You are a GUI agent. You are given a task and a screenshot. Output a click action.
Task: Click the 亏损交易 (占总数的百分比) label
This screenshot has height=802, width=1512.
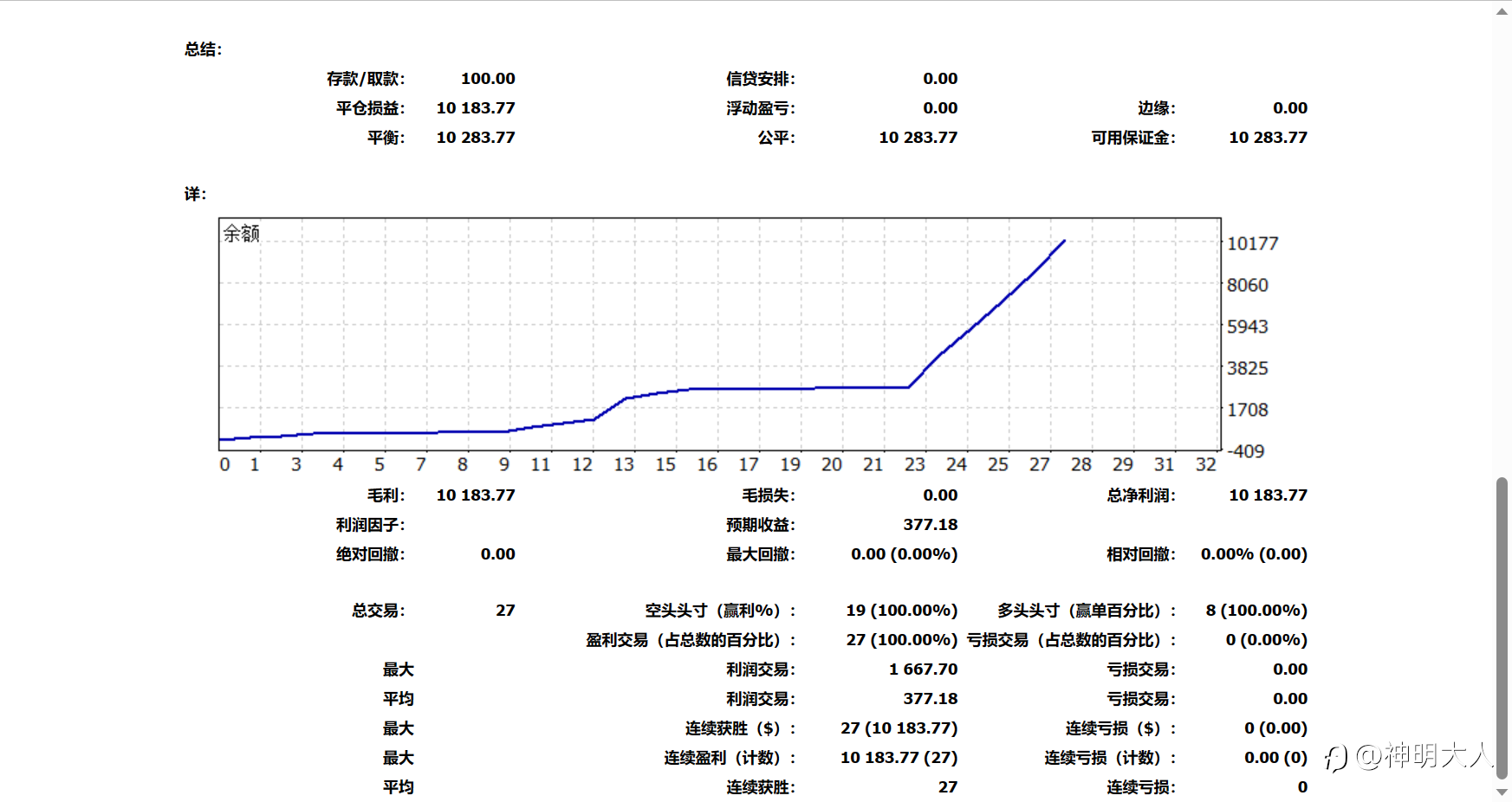pyautogui.click(x=1072, y=640)
